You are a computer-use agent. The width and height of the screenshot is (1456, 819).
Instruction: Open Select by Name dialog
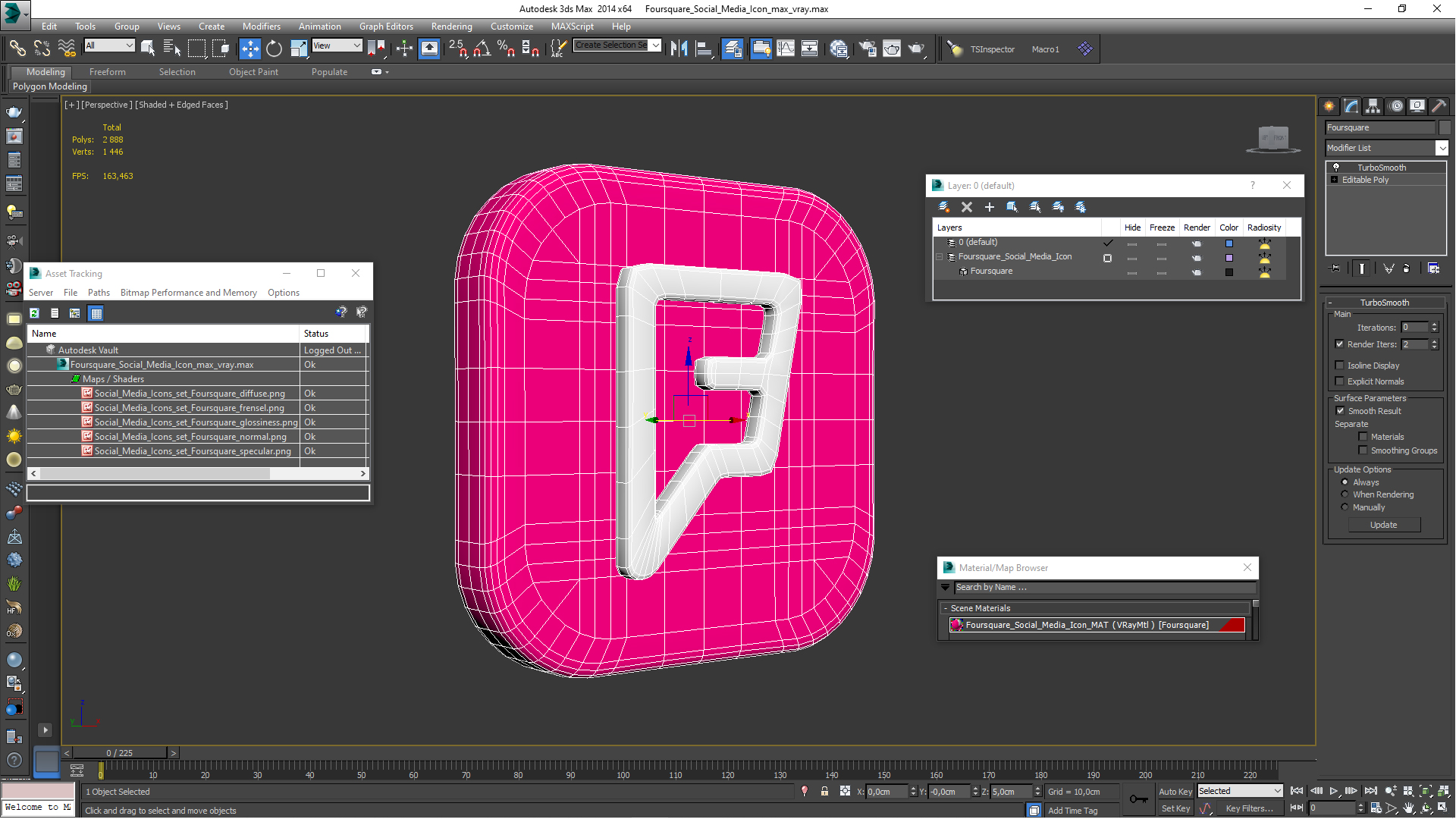[172, 49]
